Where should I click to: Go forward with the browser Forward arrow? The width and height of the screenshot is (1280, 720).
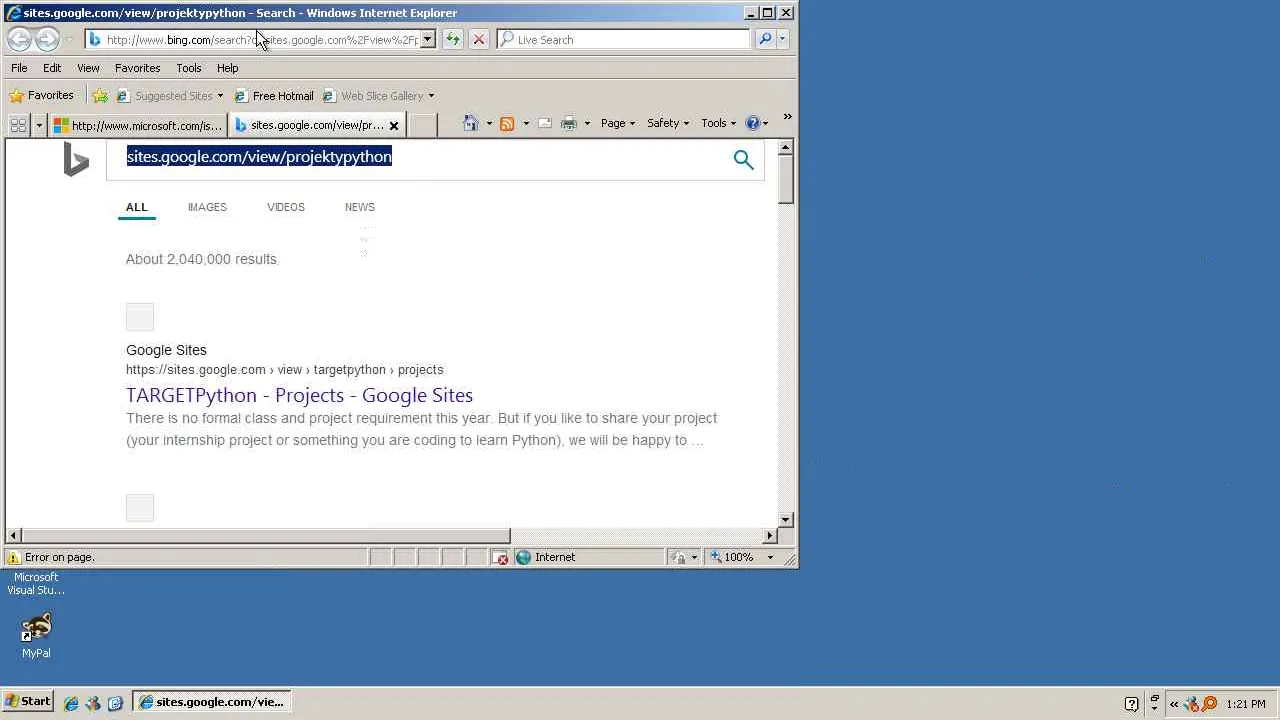[x=47, y=39]
